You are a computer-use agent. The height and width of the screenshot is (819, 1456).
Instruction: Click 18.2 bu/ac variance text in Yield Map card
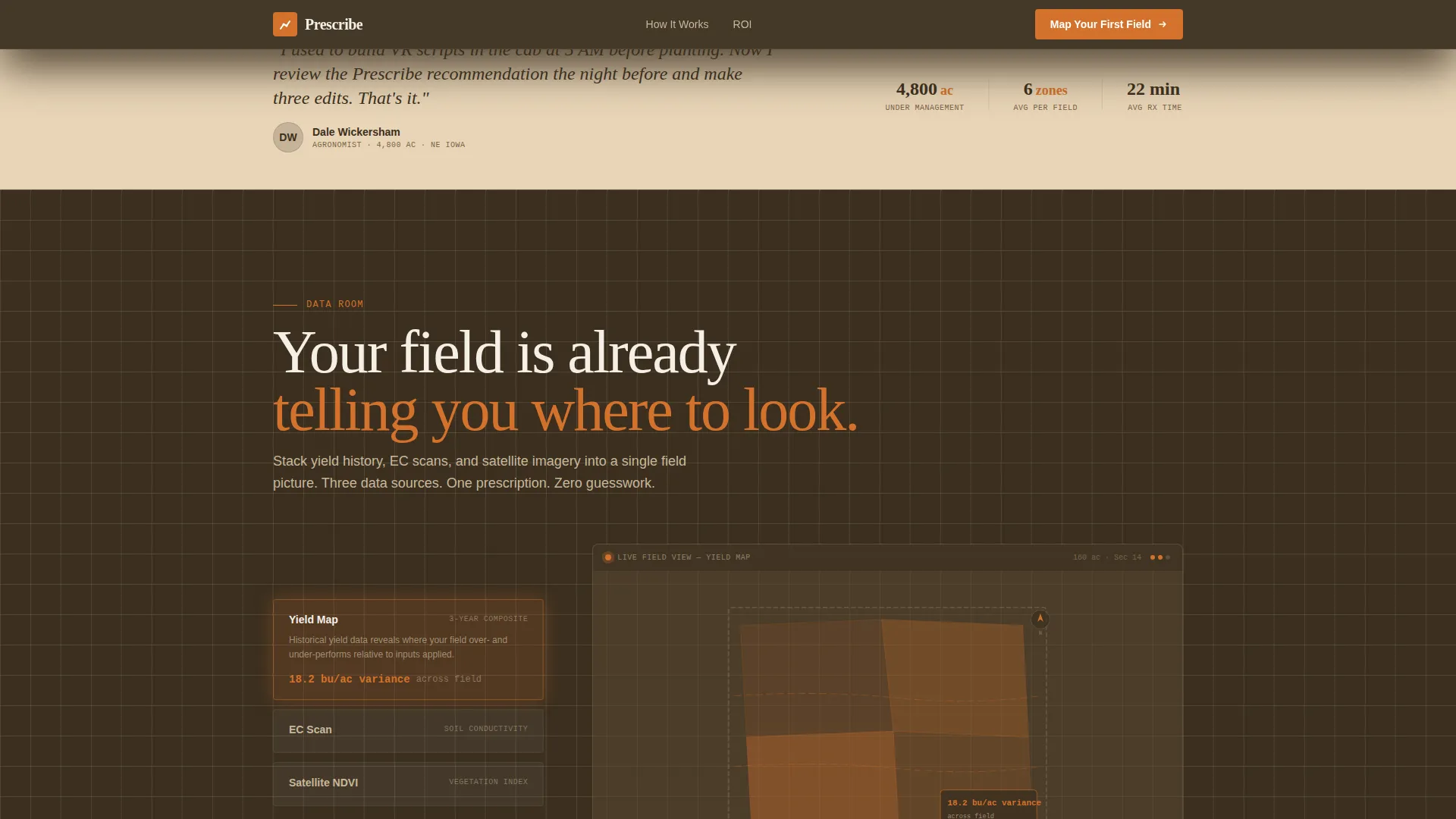click(x=349, y=679)
